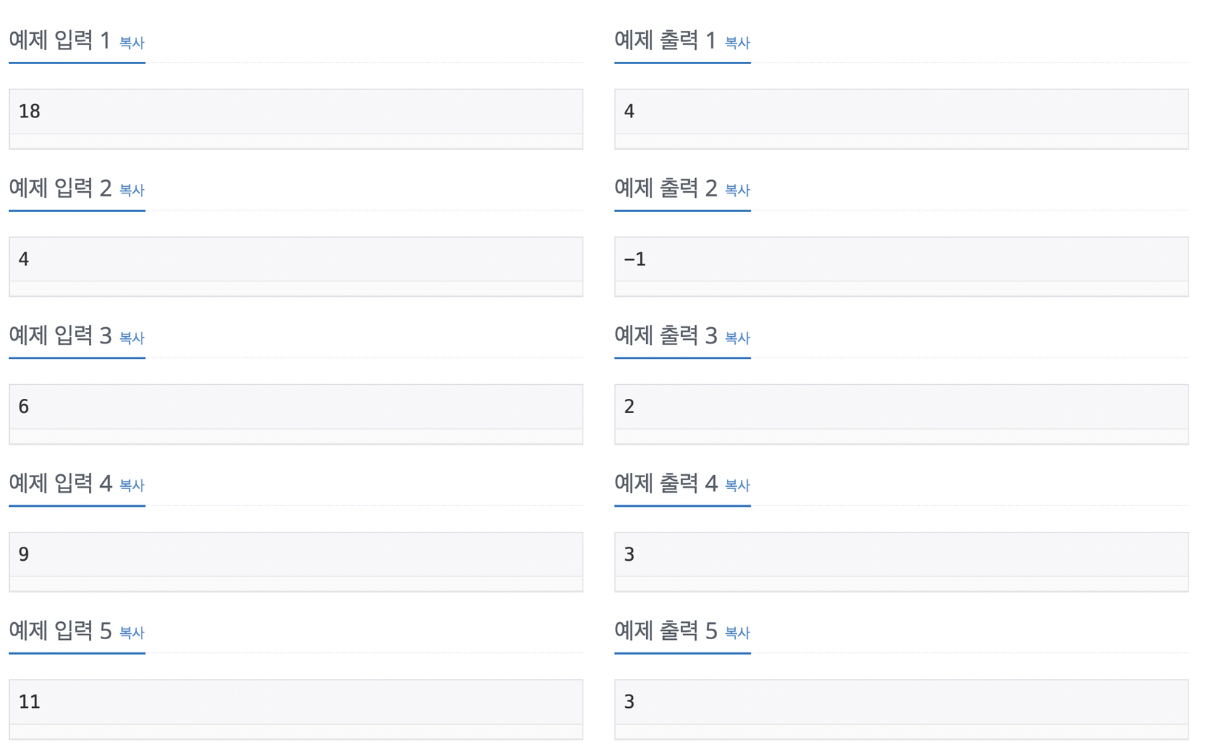Copy example output 1 via 복사 link
Image resolution: width=1218 pixels, height=752 pixels.
[x=737, y=43]
